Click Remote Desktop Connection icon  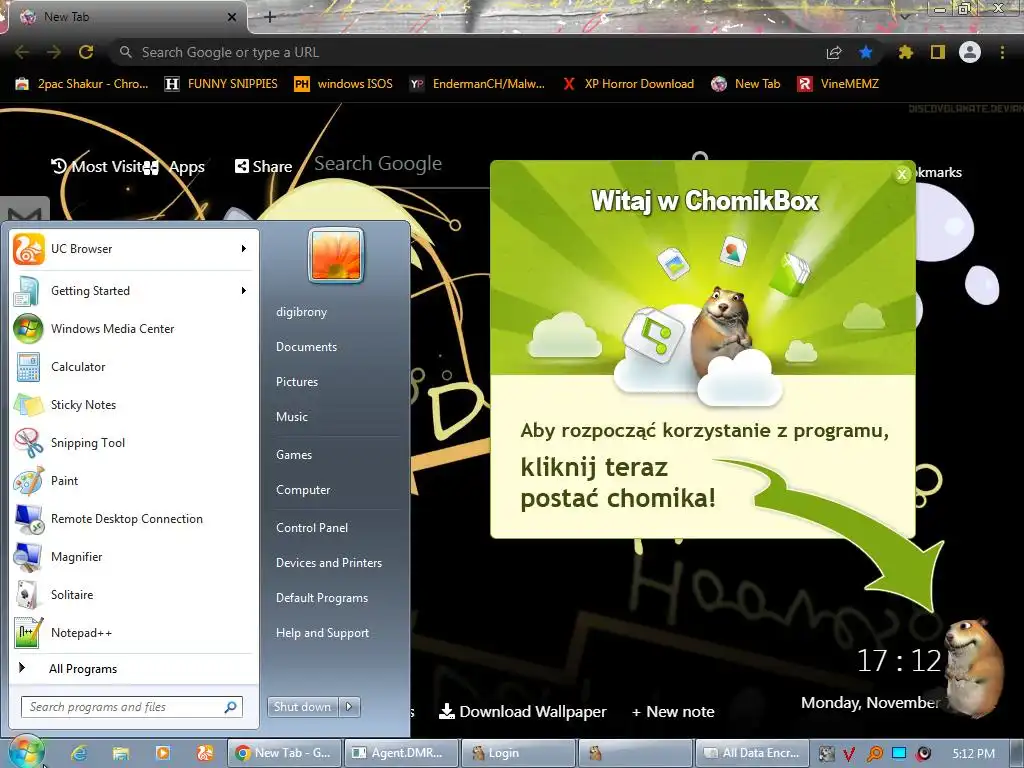(29, 519)
